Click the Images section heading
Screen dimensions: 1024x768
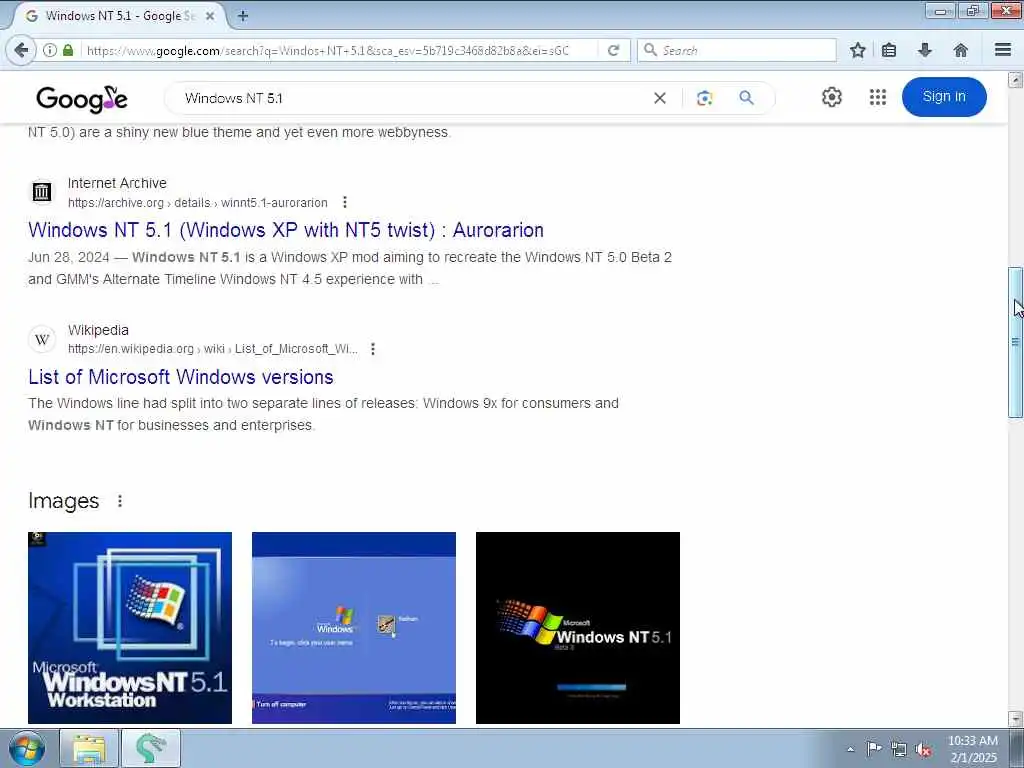pos(63,501)
